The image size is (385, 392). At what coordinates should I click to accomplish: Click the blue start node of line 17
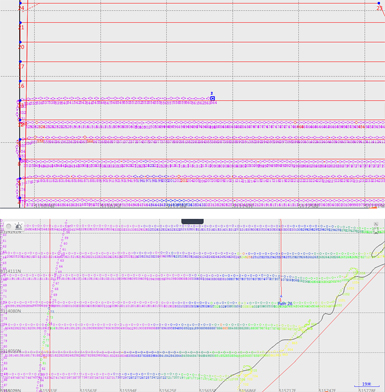pos(20,62)
